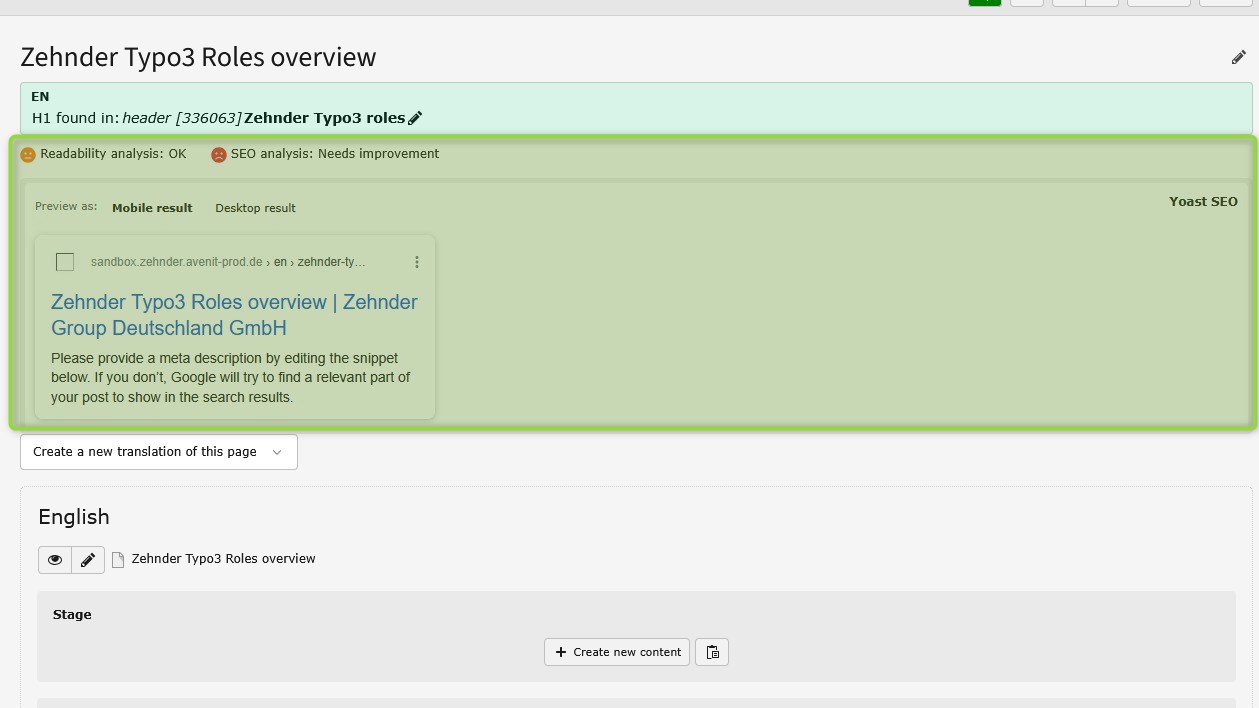The height and width of the screenshot is (708, 1259).
Task: Switch preview to Mobile result
Action: (152, 208)
